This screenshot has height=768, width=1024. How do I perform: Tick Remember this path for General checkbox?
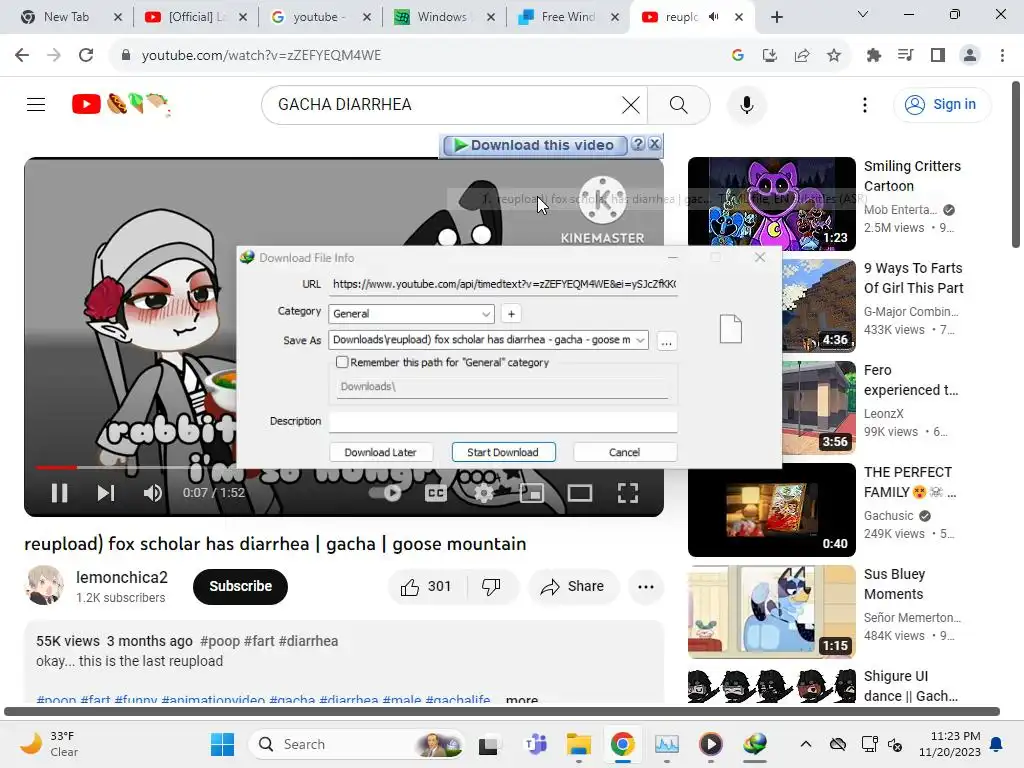click(x=342, y=362)
